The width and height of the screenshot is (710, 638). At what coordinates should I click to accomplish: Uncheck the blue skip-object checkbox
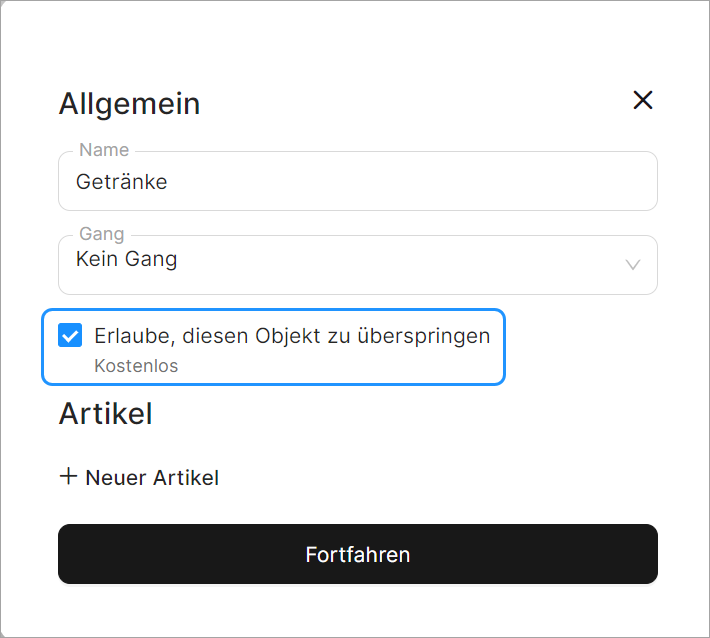(70, 336)
